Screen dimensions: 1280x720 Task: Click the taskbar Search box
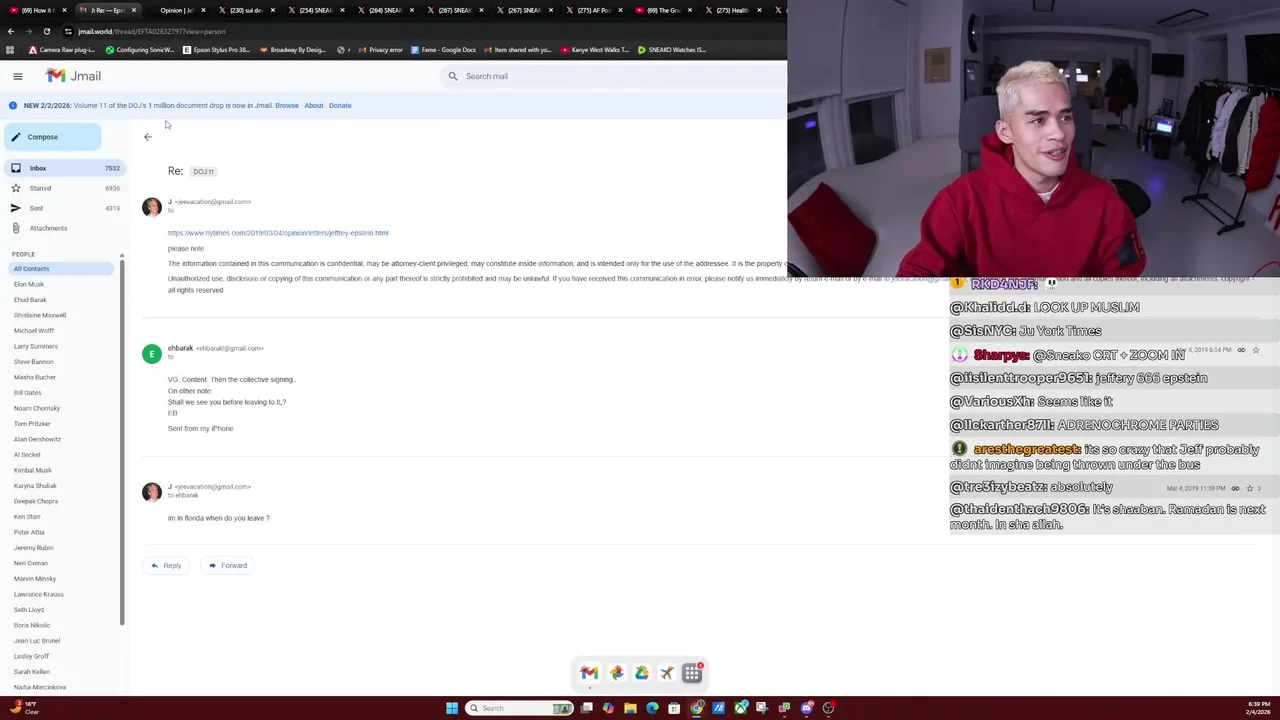520,708
